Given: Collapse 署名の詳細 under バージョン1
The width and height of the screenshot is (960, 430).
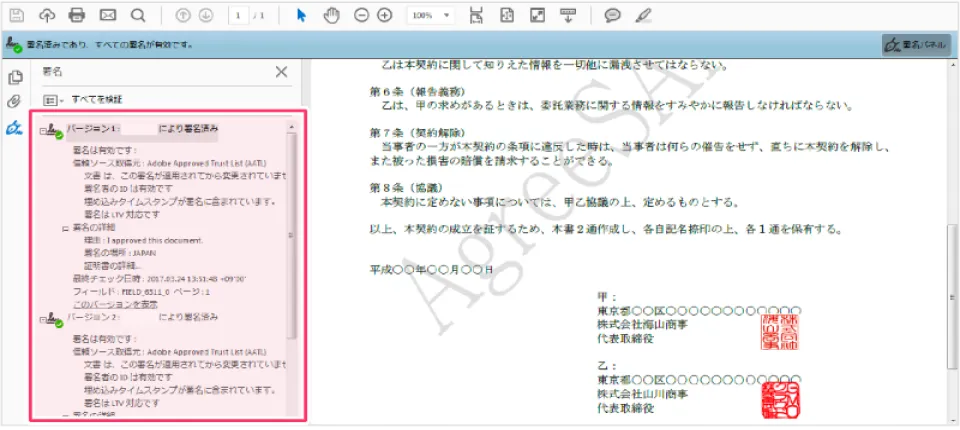Looking at the screenshot, I should tap(65, 228).
